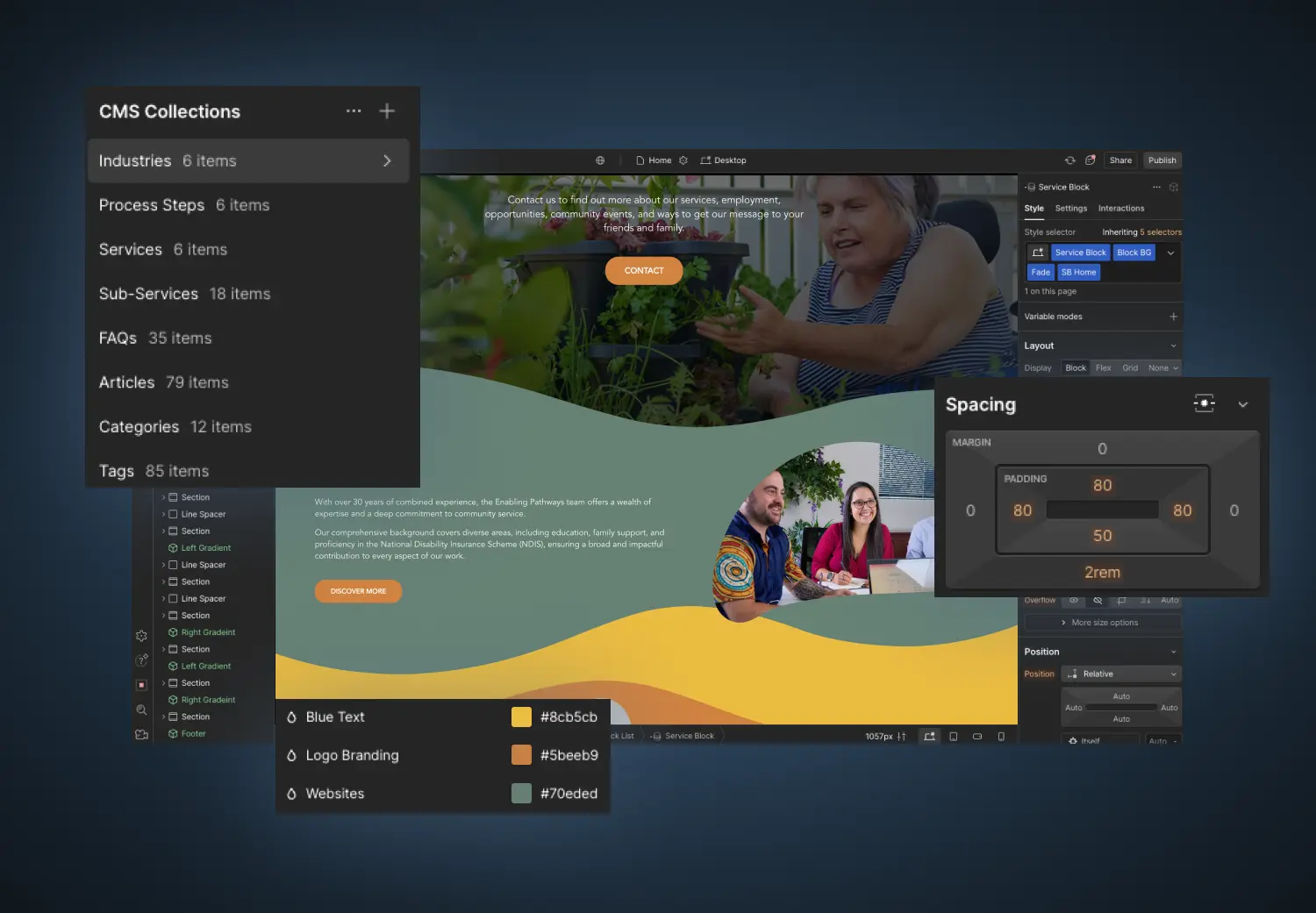1316x913 pixels.
Task: Click the Publish button
Action: (1162, 160)
